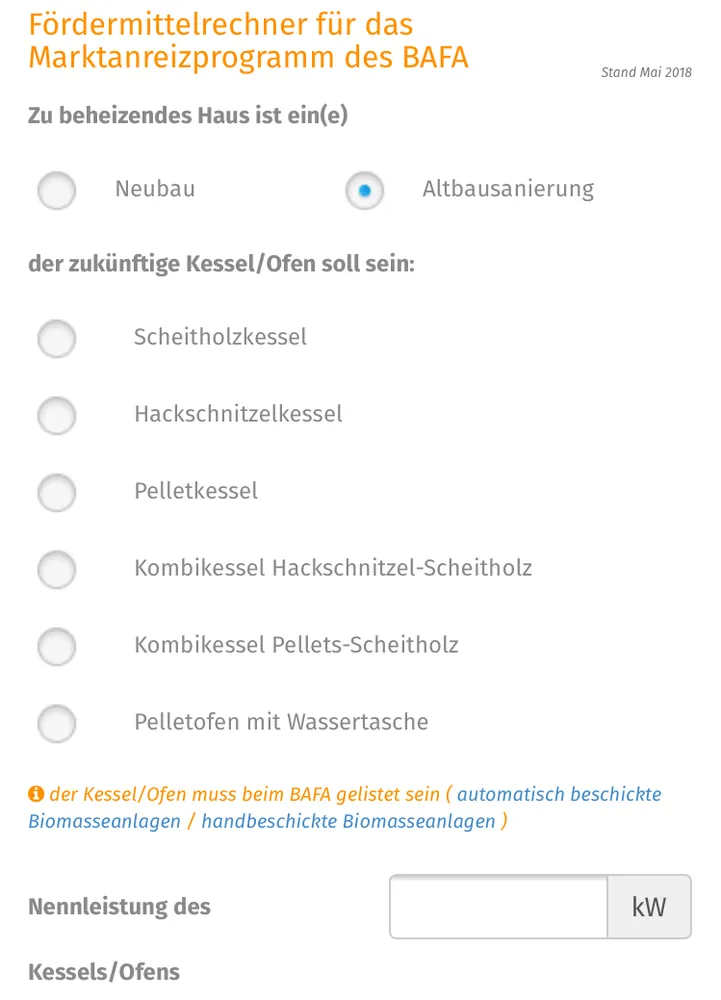Select the Neubau radio button
This screenshot has height=1000, width=721.
[x=57, y=190]
